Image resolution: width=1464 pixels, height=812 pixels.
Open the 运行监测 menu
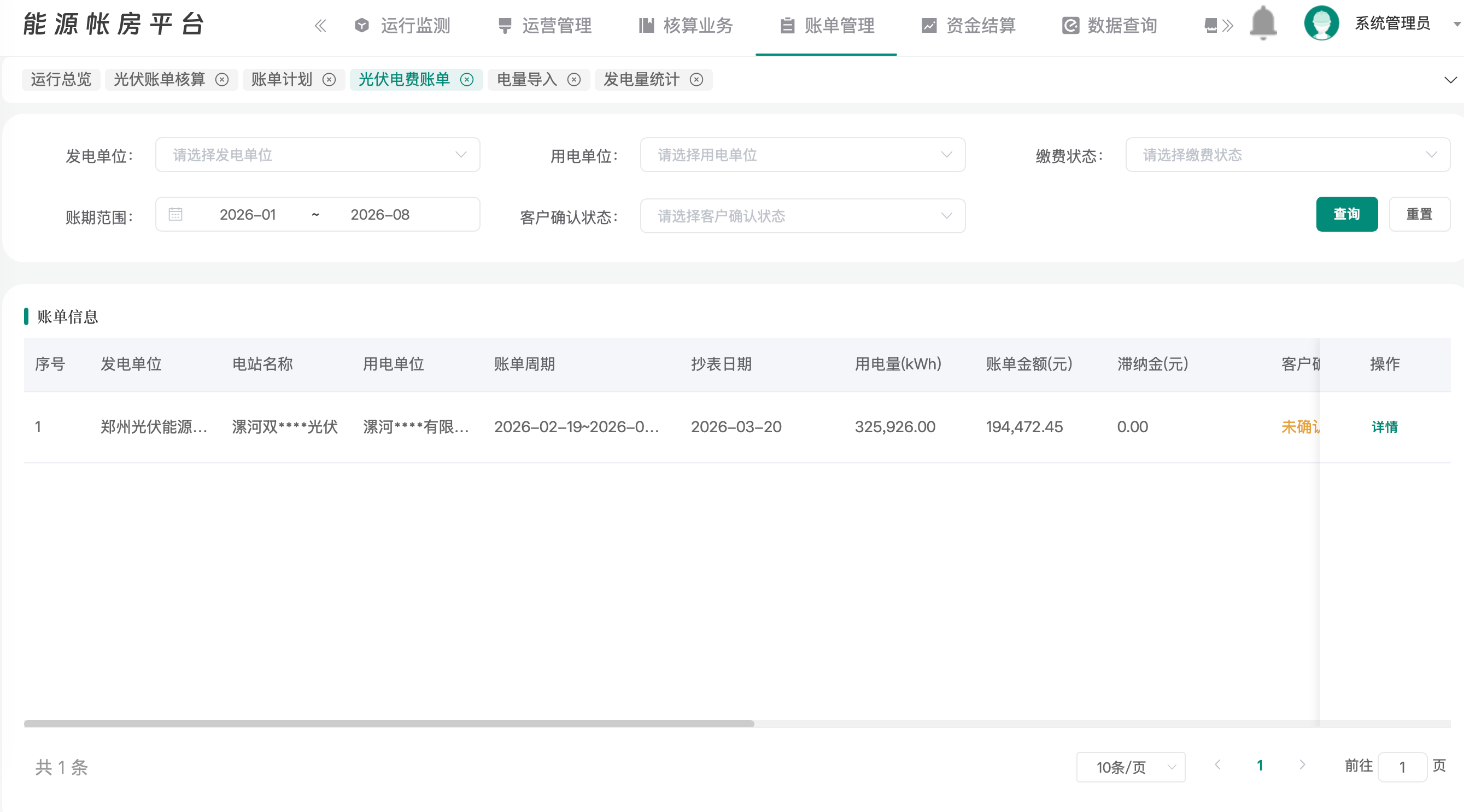click(402, 26)
